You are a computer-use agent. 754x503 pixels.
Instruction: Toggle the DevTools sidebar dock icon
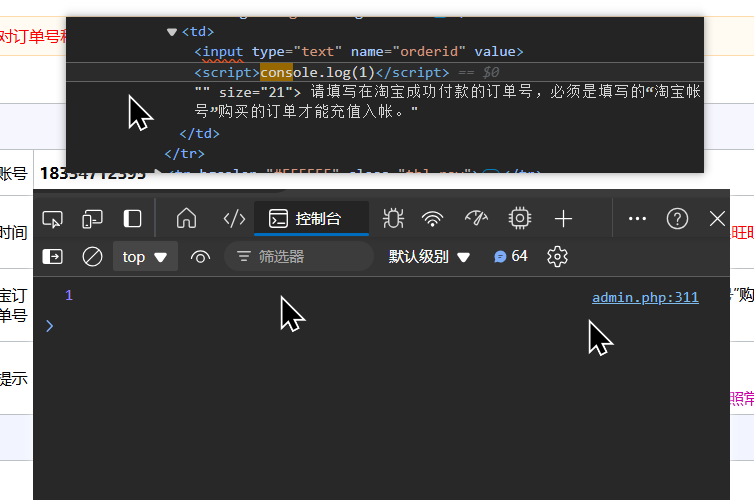132,219
